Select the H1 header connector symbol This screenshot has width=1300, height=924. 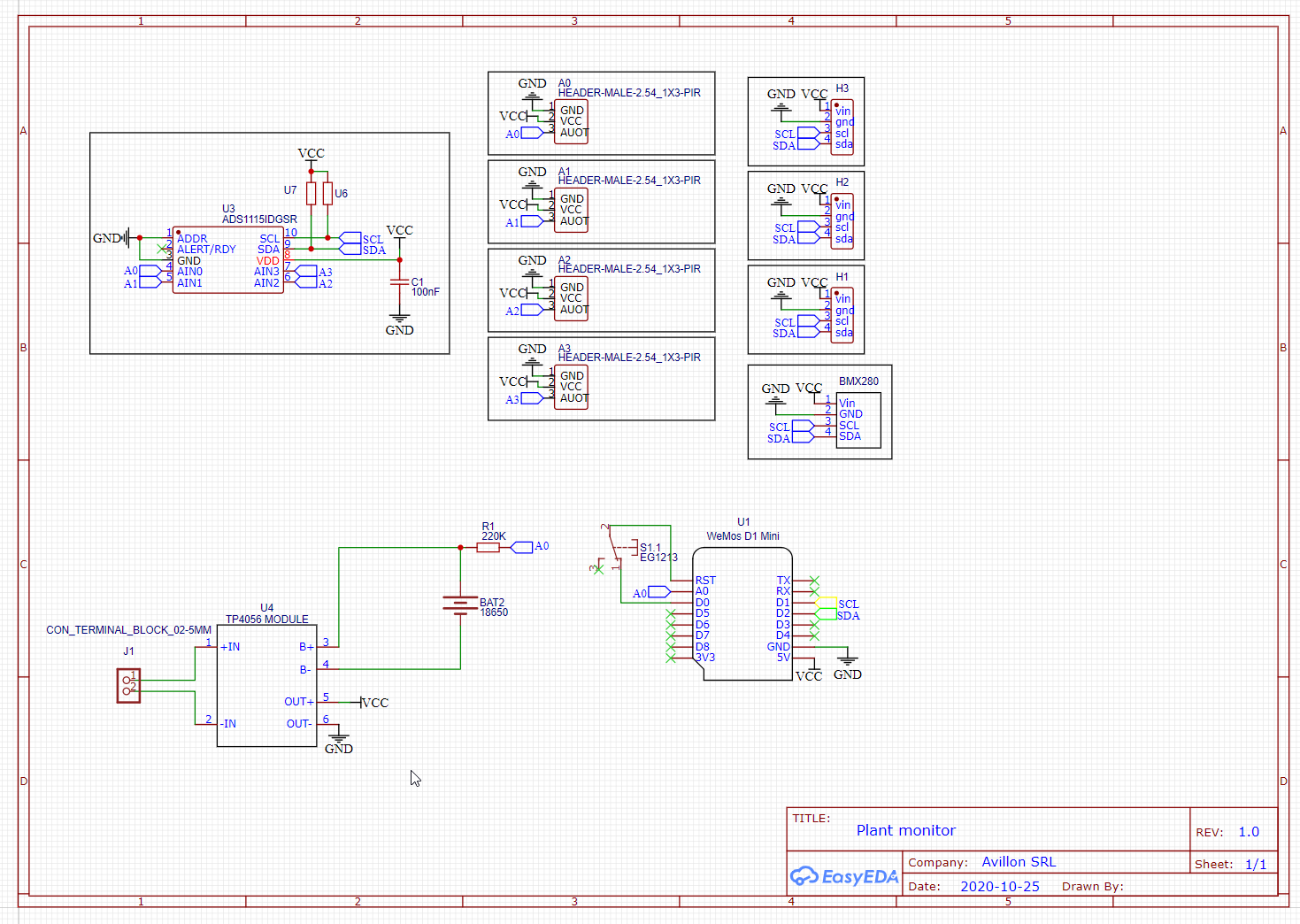(842, 315)
